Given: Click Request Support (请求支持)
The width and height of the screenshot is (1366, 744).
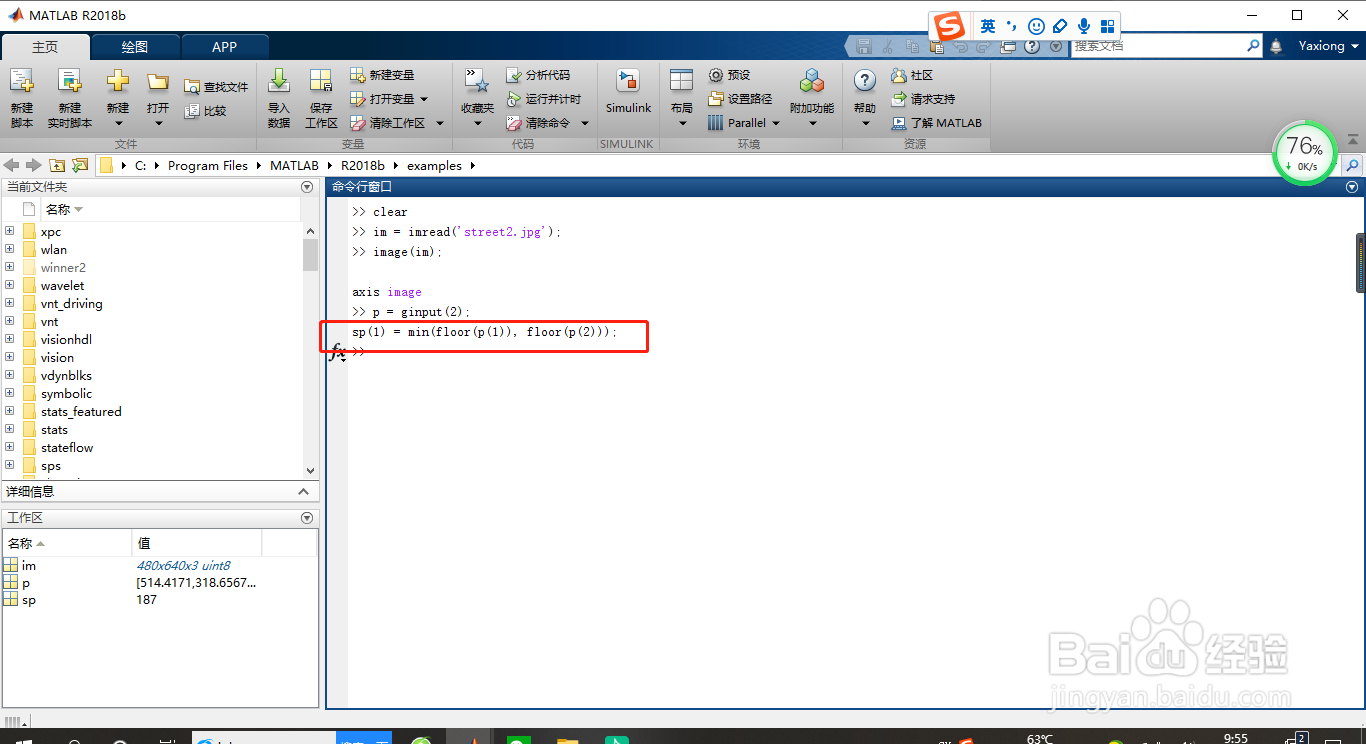Looking at the screenshot, I should point(922,99).
